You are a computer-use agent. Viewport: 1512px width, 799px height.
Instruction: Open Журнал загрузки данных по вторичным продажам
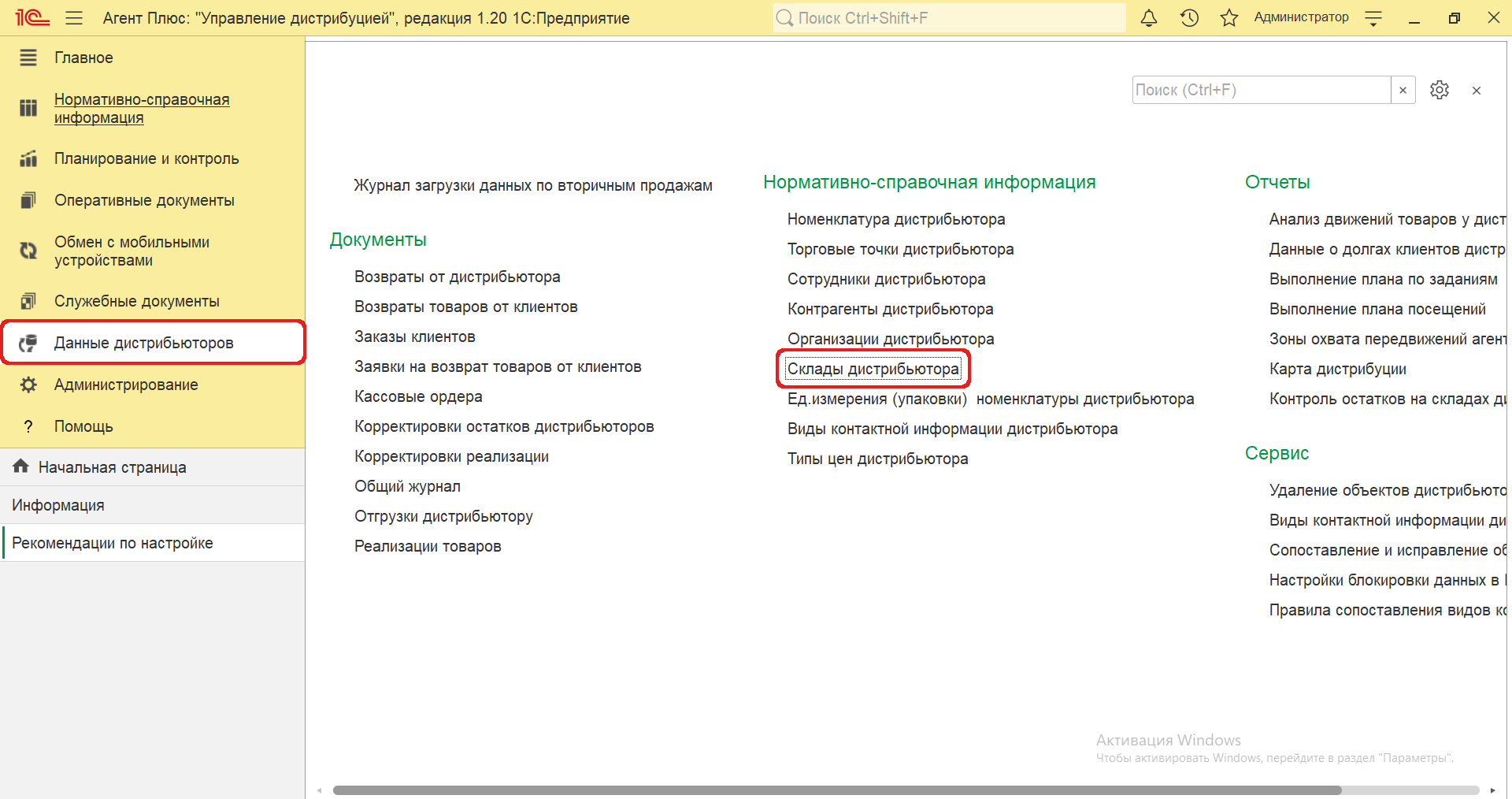pos(533,185)
